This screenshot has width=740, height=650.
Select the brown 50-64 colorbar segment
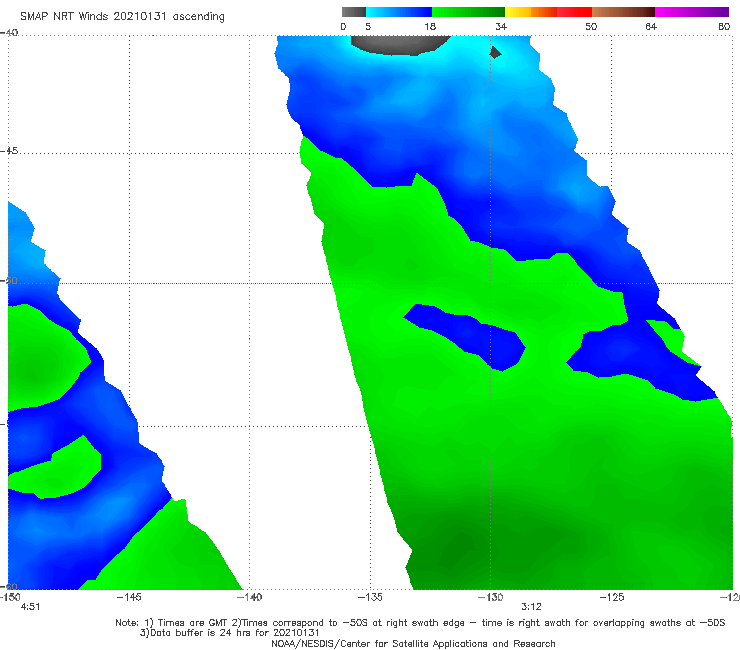point(623,12)
